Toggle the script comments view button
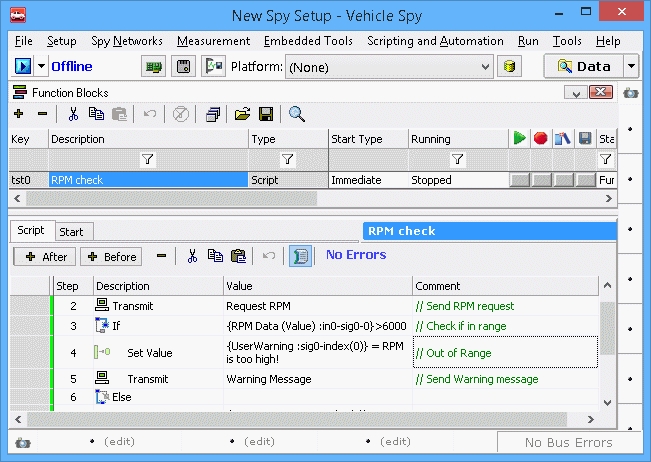The image size is (651, 462). [x=299, y=256]
